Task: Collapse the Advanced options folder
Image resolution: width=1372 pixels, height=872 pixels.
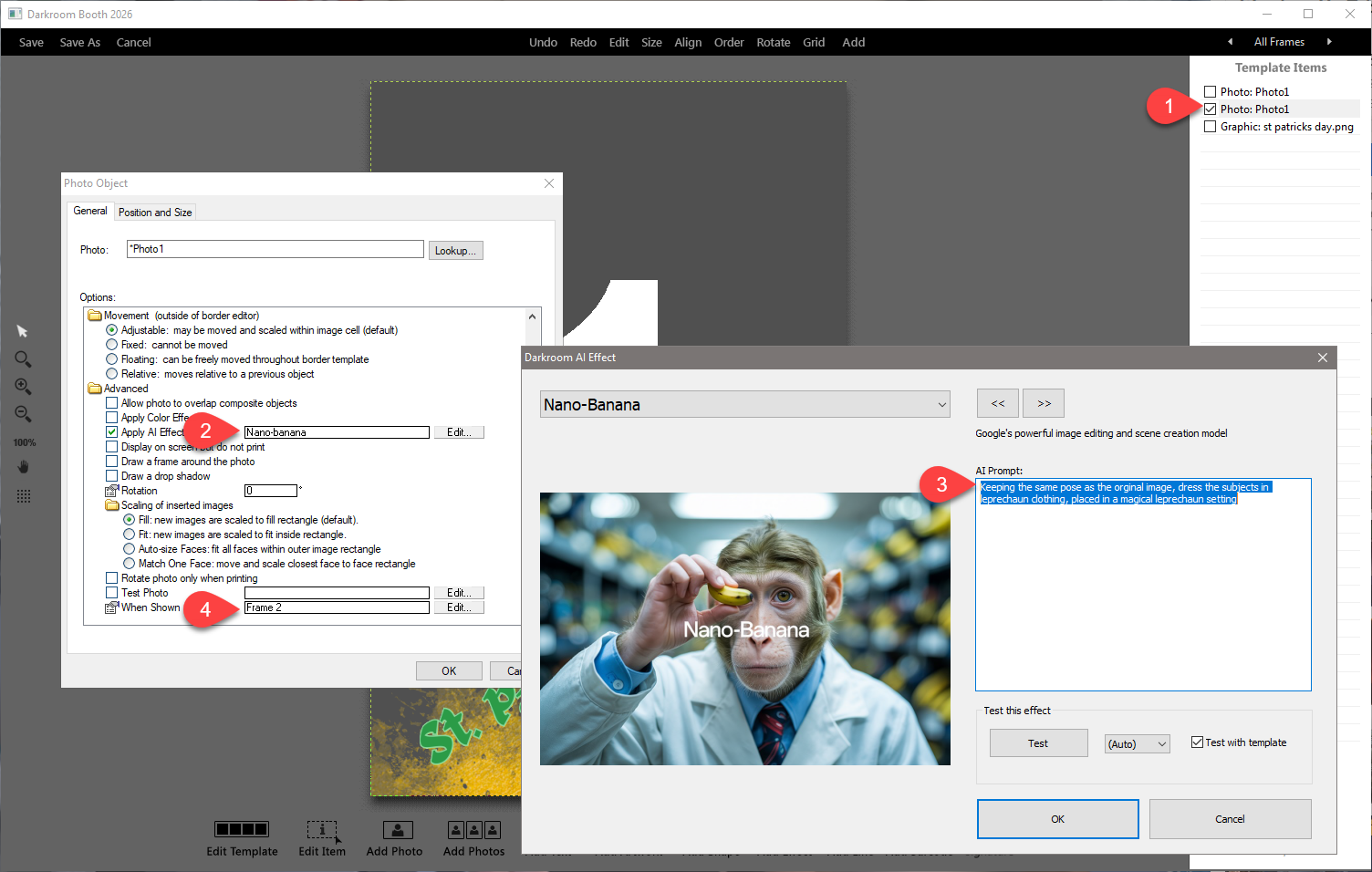Action: pyautogui.click(x=95, y=389)
